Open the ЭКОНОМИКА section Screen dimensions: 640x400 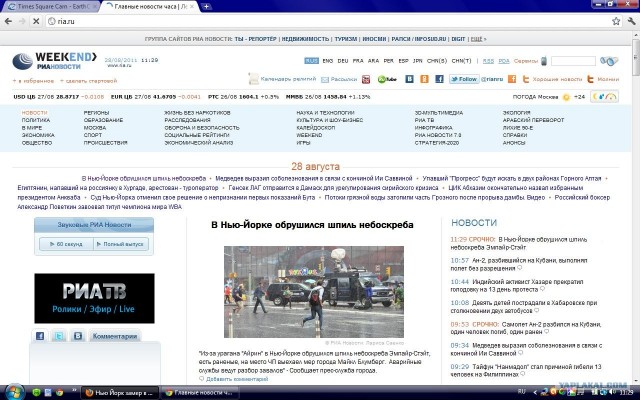click(x=38, y=135)
